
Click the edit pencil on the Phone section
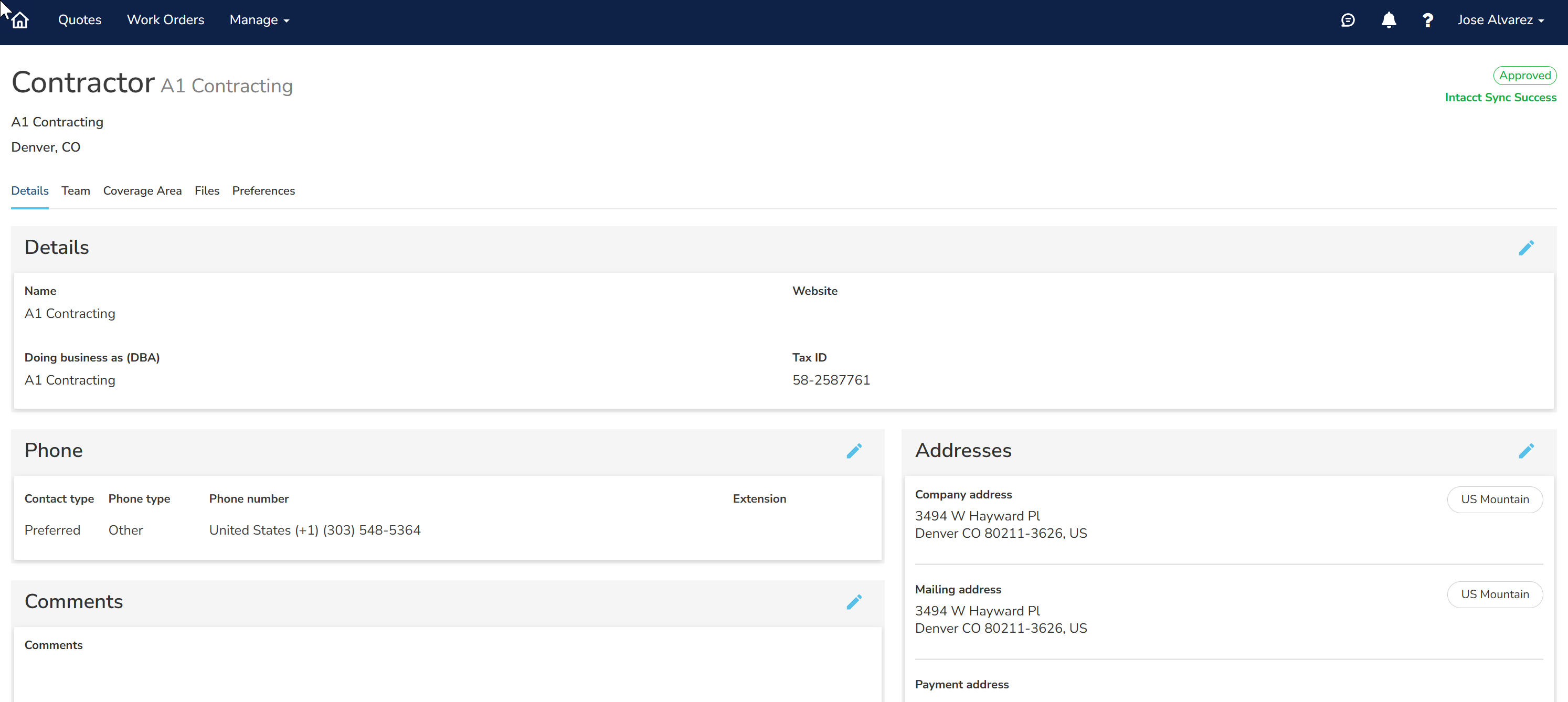pyautogui.click(x=855, y=451)
